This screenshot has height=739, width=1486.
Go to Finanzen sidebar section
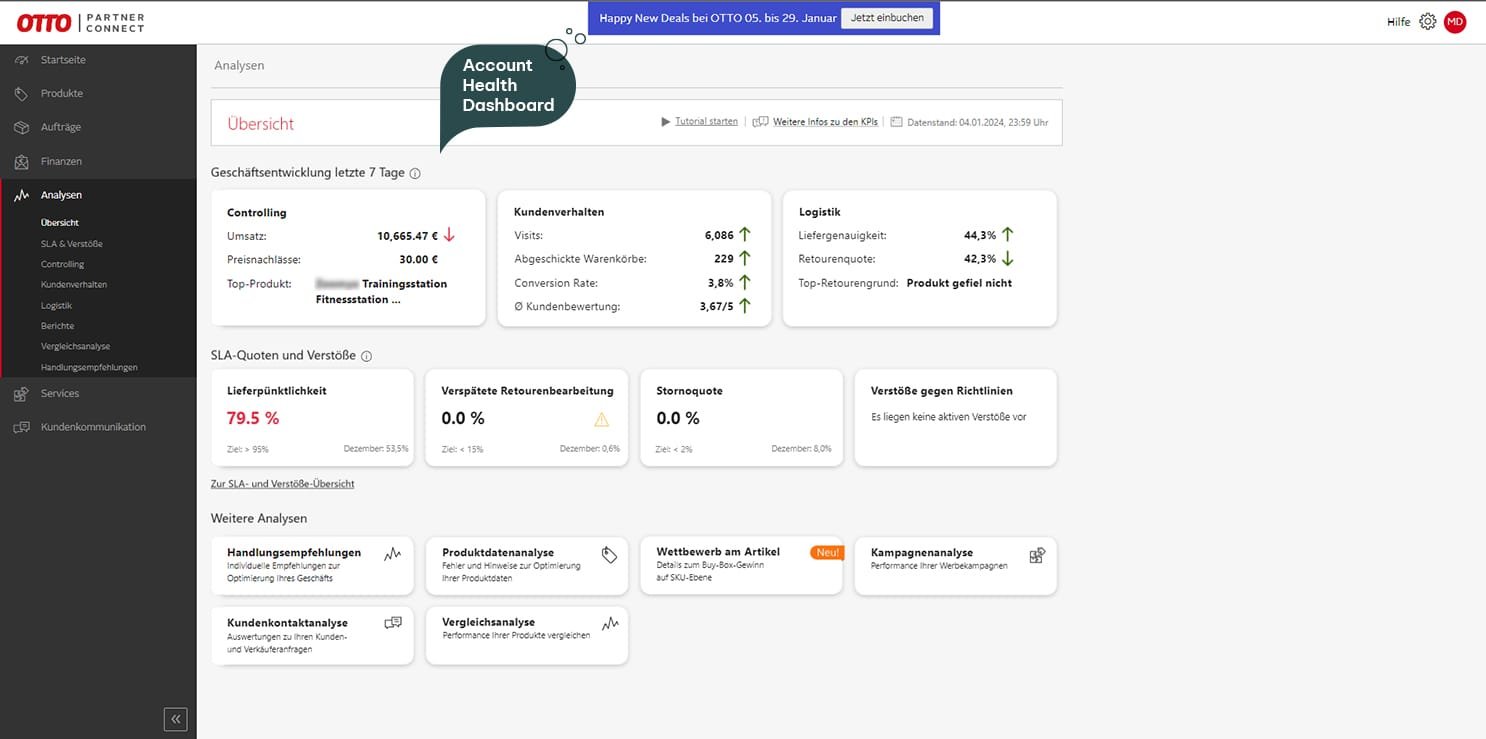[61, 161]
